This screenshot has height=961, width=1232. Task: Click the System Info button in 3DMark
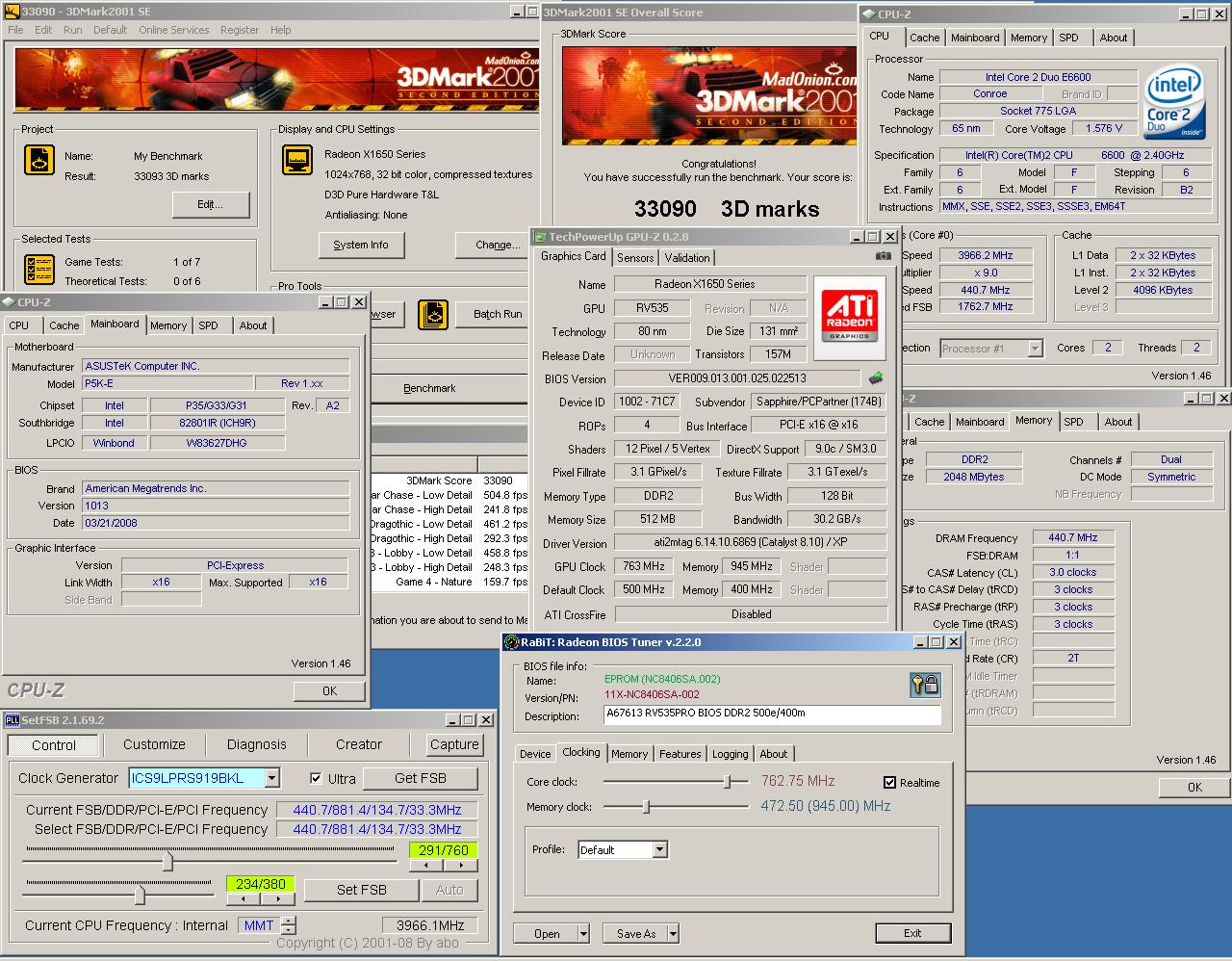click(x=361, y=245)
